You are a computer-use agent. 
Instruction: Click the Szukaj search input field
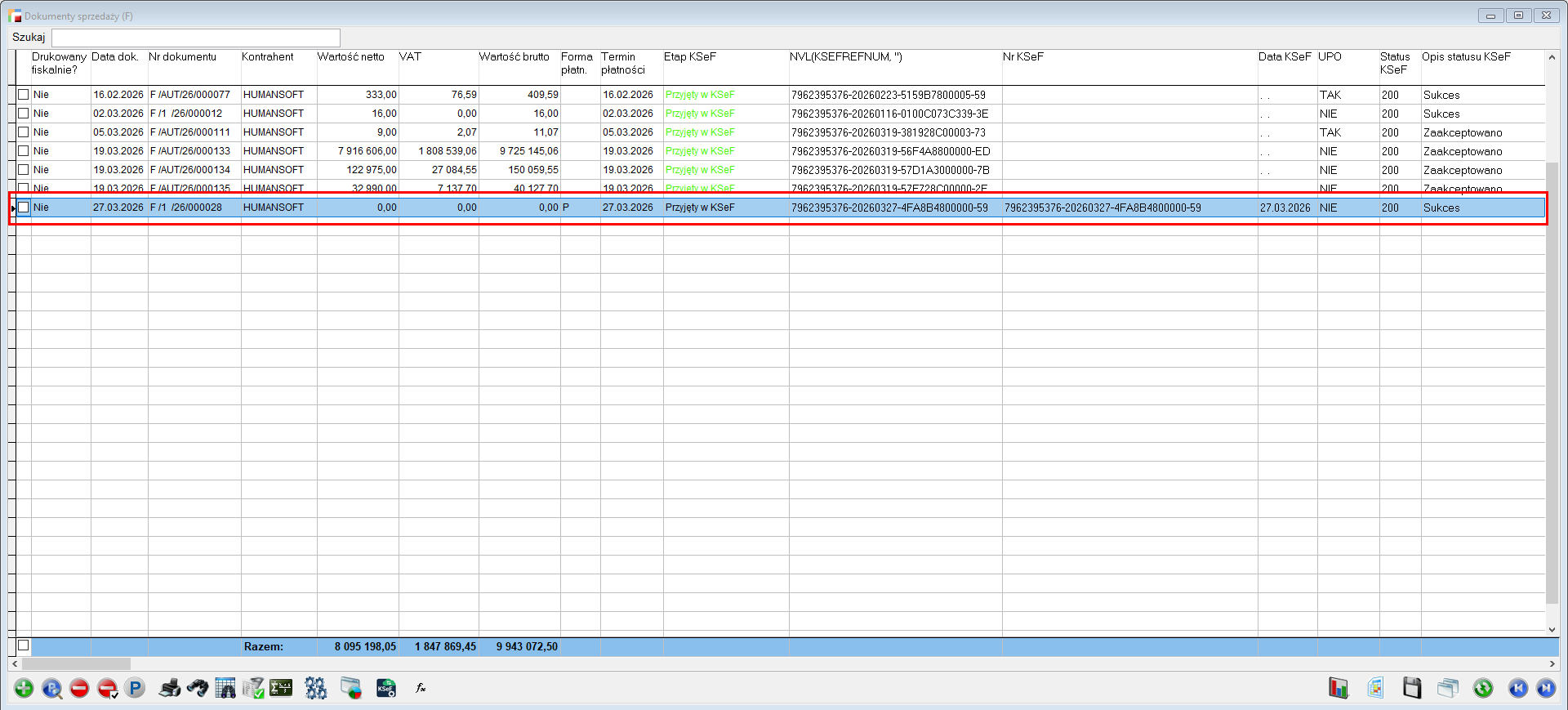pyautogui.click(x=196, y=38)
